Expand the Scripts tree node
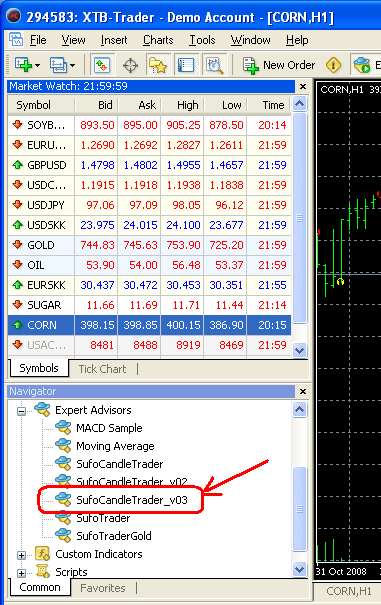Screen dimensions: 381x605 (22, 573)
